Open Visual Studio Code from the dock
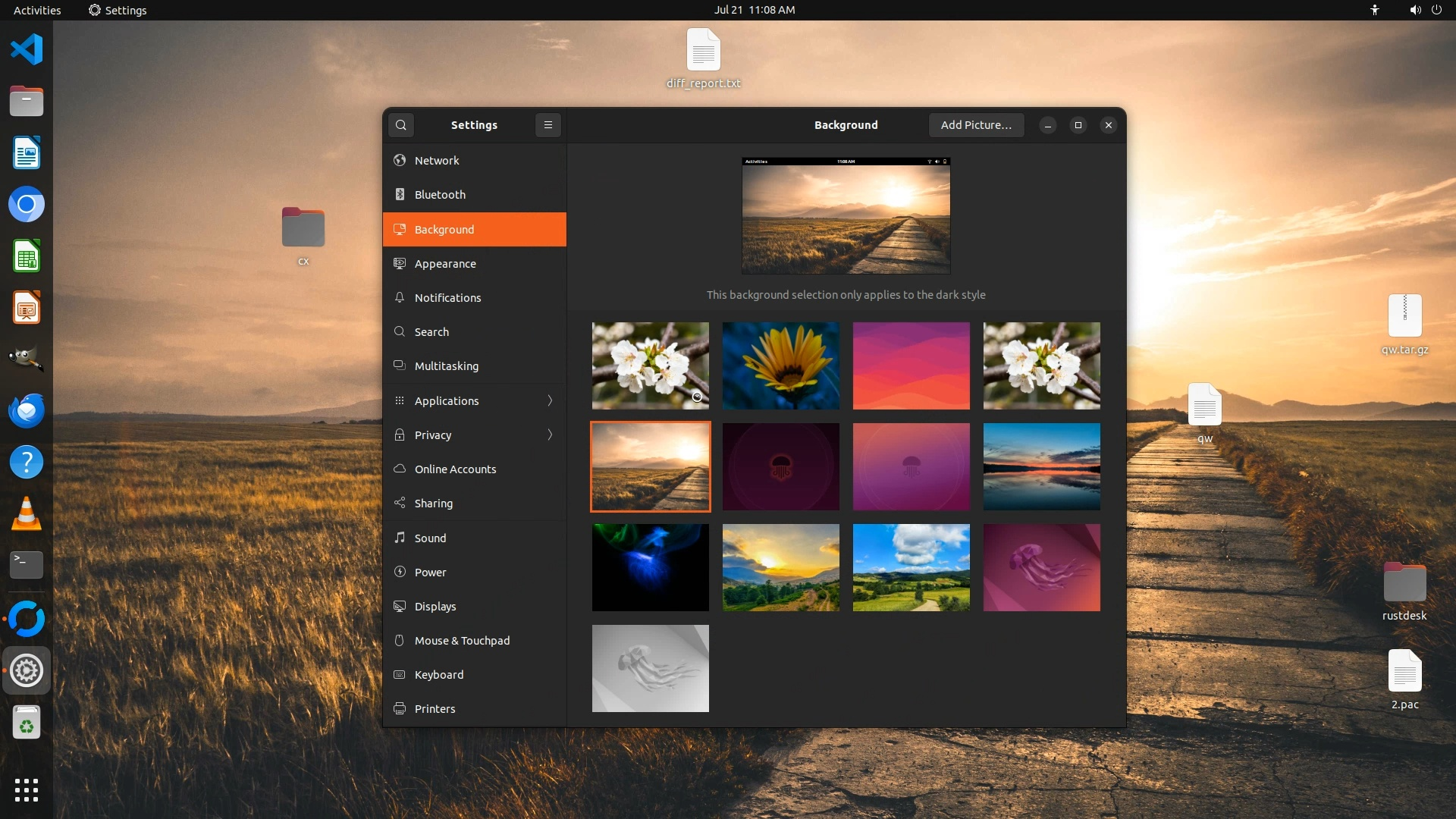Viewport: 1456px width, 819px height. [27, 50]
